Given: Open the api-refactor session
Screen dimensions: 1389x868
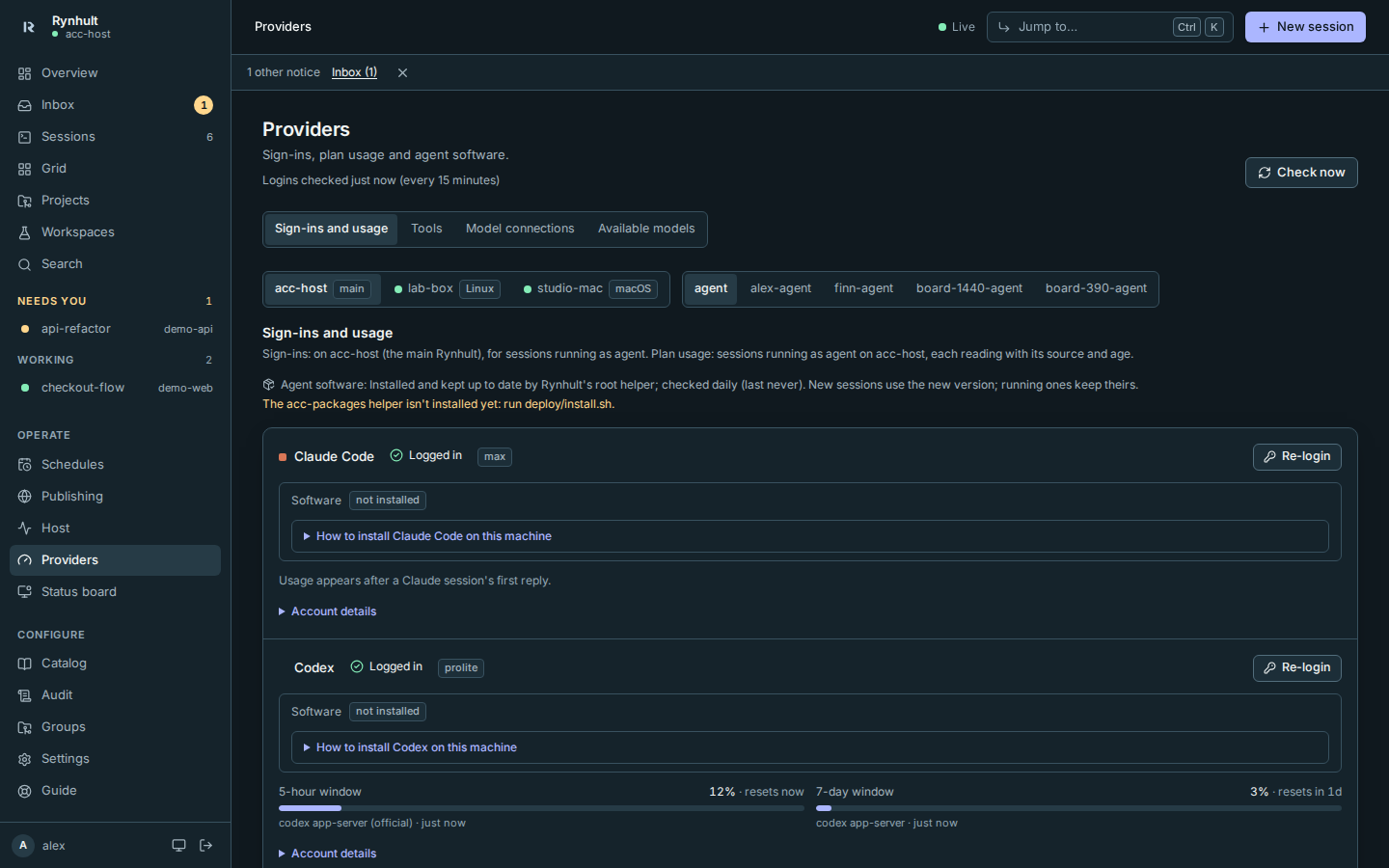Looking at the screenshot, I should (115, 329).
